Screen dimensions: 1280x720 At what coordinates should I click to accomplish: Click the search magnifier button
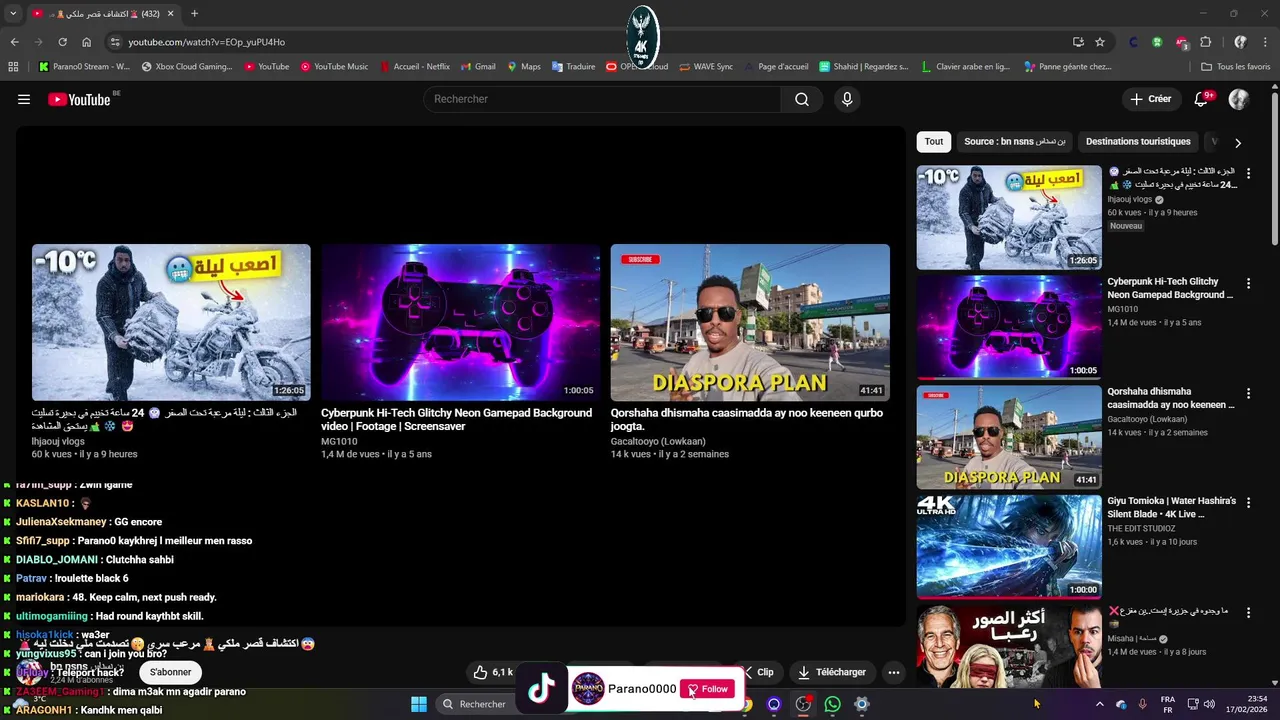tap(802, 99)
